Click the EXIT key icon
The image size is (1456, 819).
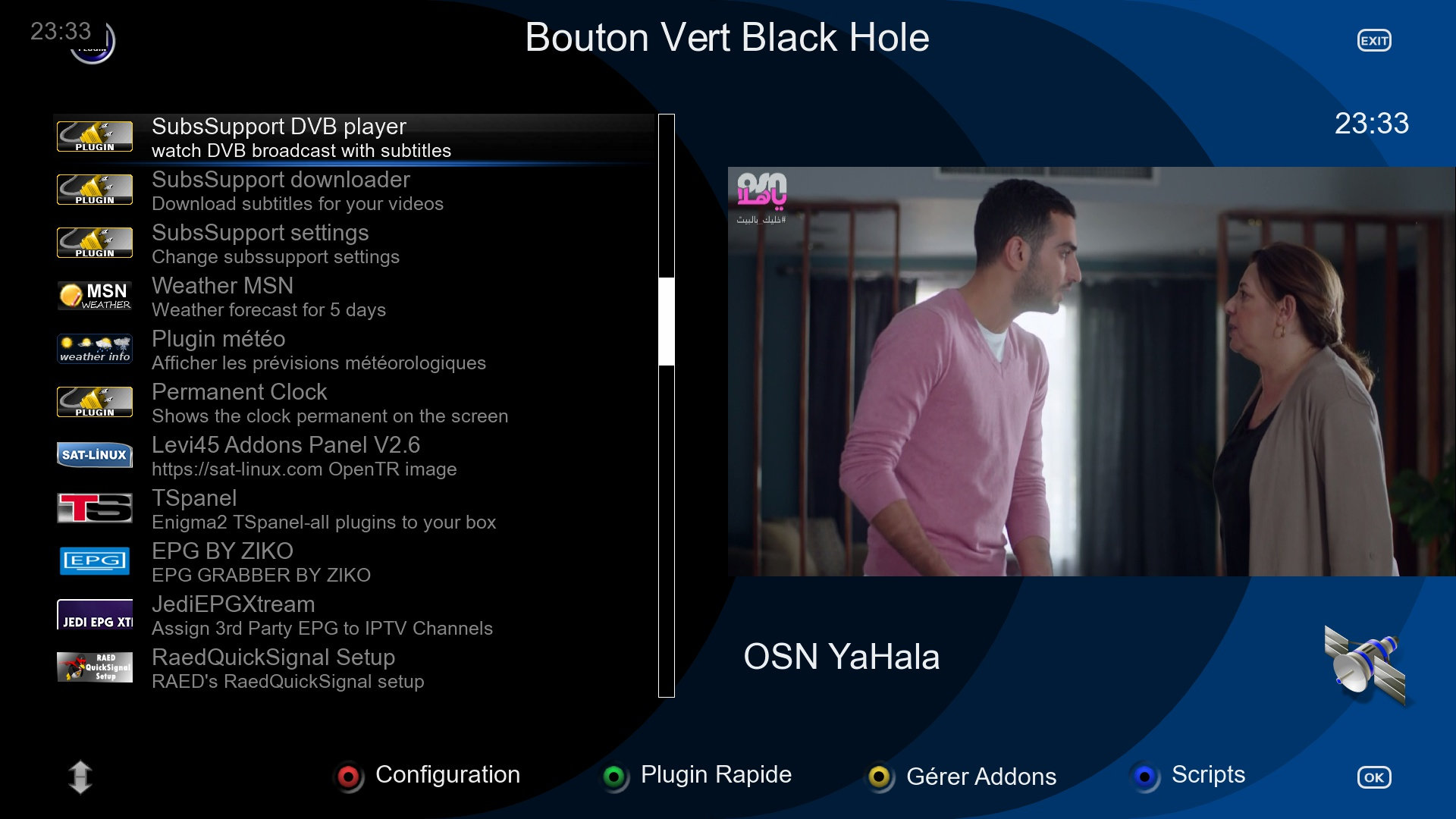point(1374,41)
